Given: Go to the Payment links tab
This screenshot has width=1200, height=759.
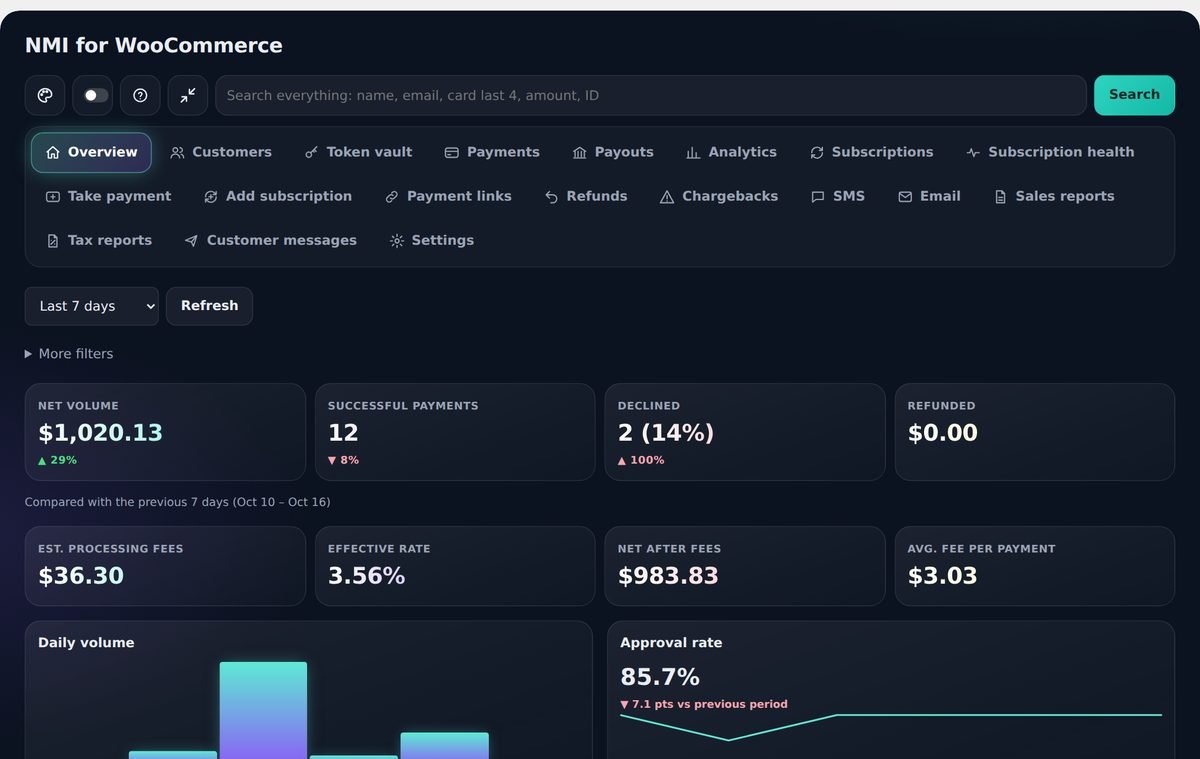Looking at the screenshot, I should pyautogui.click(x=449, y=197).
